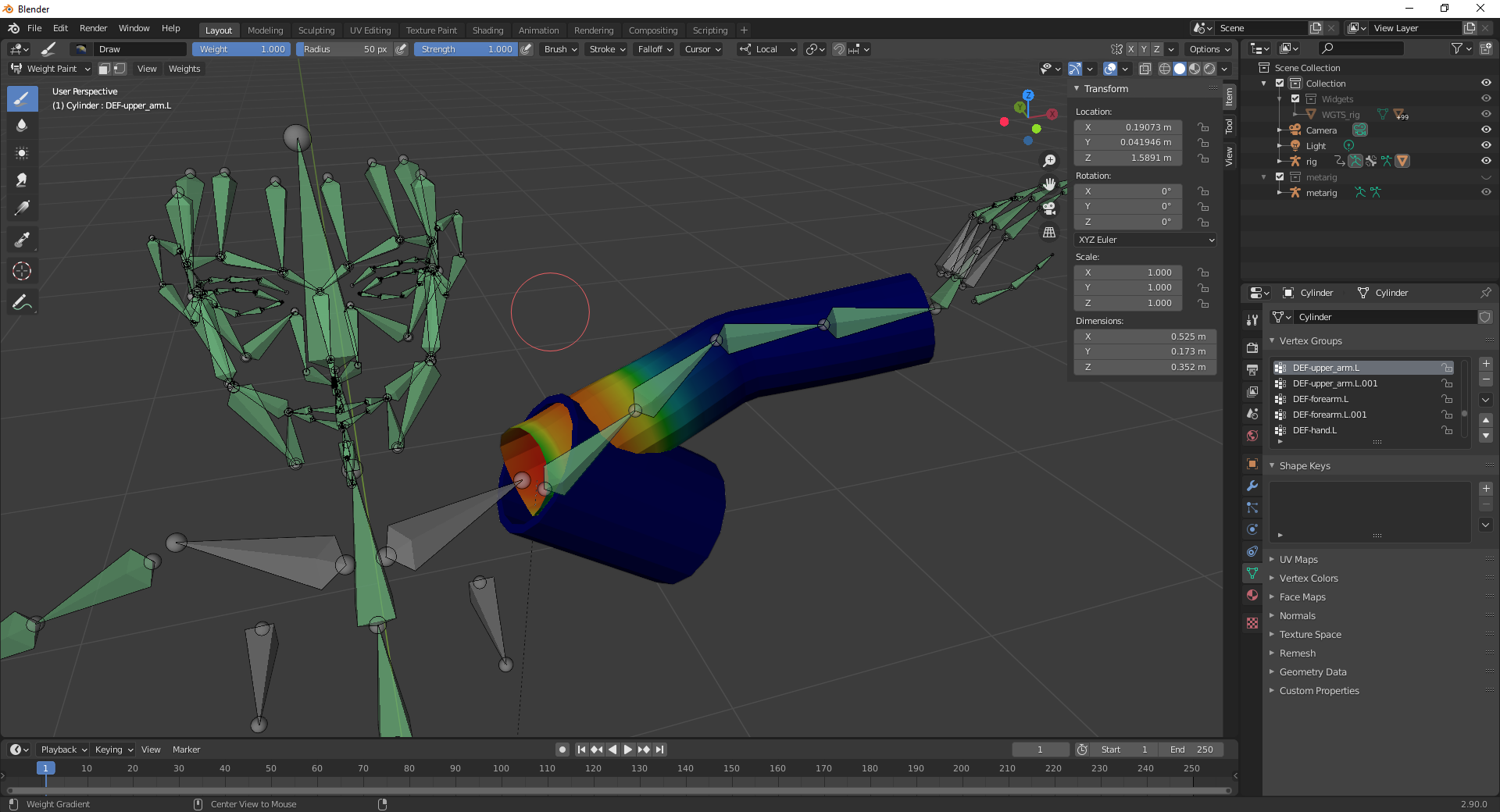This screenshot has height=812, width=1500.
Task: Select the Cursor tool
Action: click(x=22, y=271)
